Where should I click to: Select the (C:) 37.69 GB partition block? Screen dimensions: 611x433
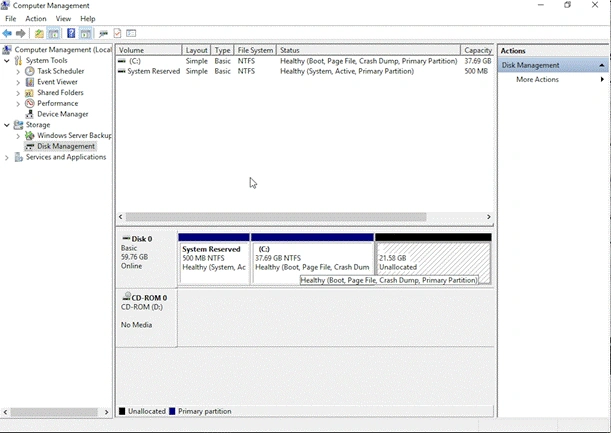click(313, 257)
